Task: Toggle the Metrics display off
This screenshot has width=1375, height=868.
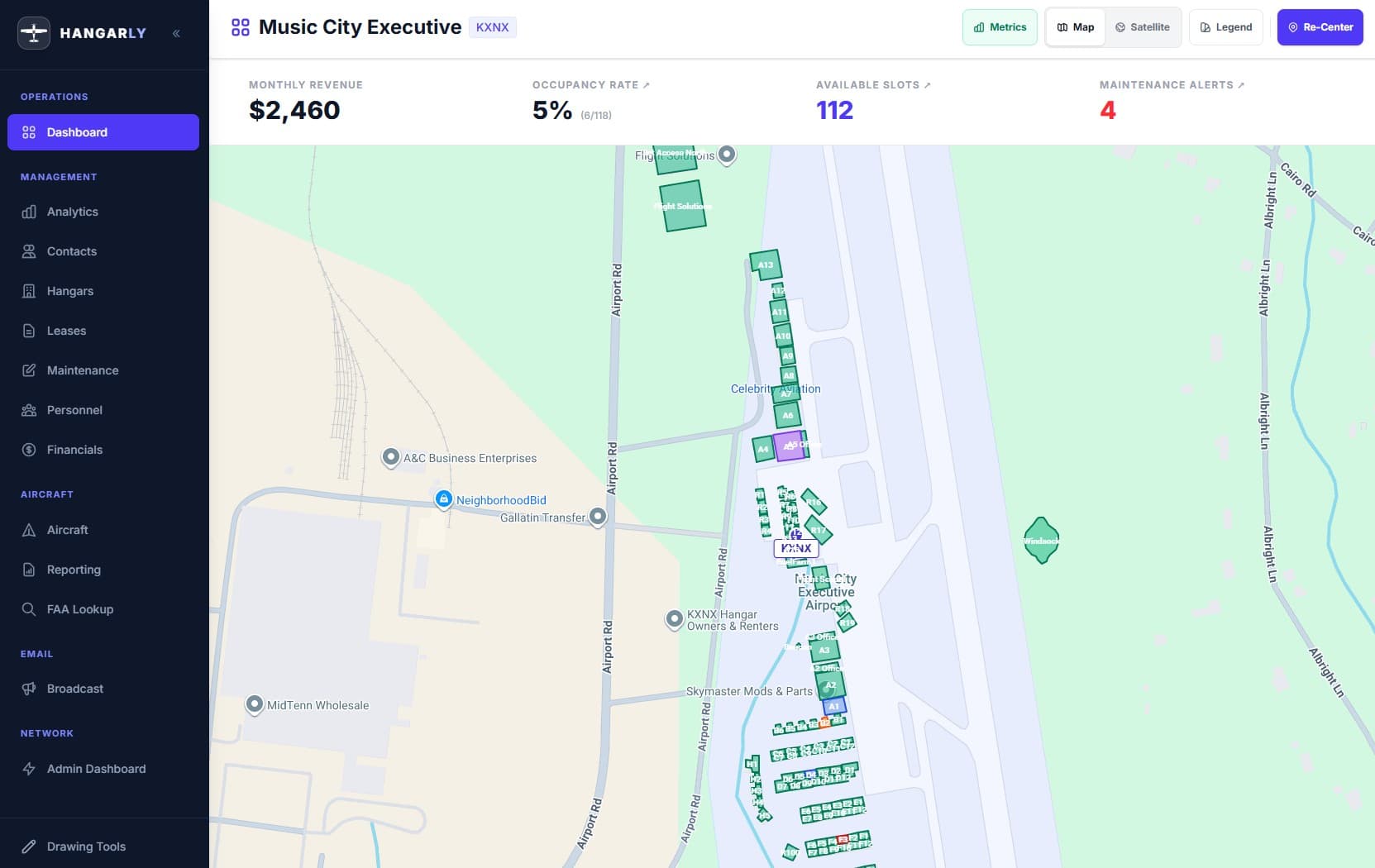Action: pos(1000,26)
